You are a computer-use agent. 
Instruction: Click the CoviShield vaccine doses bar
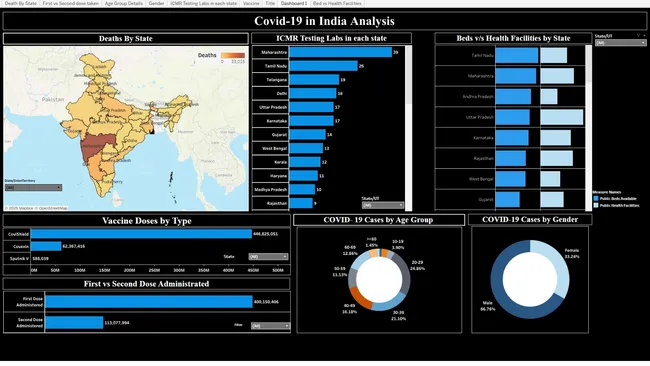pyautogui.click(x=141, y=234)
